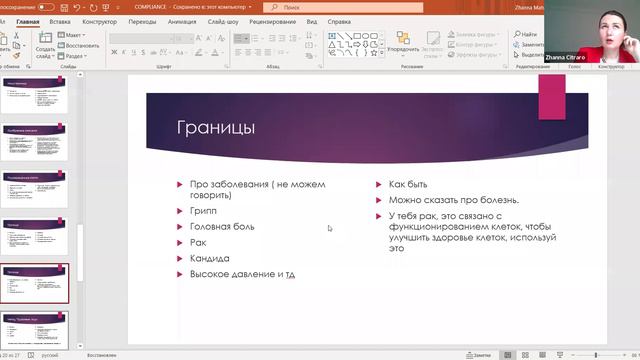Align text left
640x360 pixels.
point(238,52)
